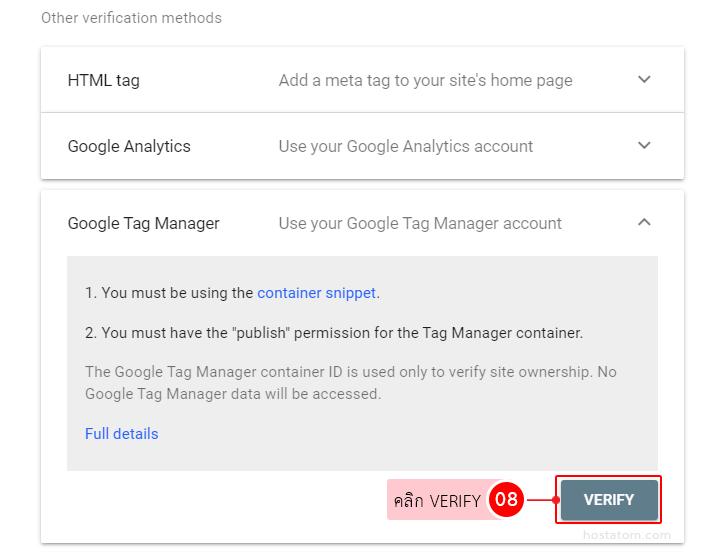Expand the Google Analytics section chevron
720x552 pixels.
644,146
